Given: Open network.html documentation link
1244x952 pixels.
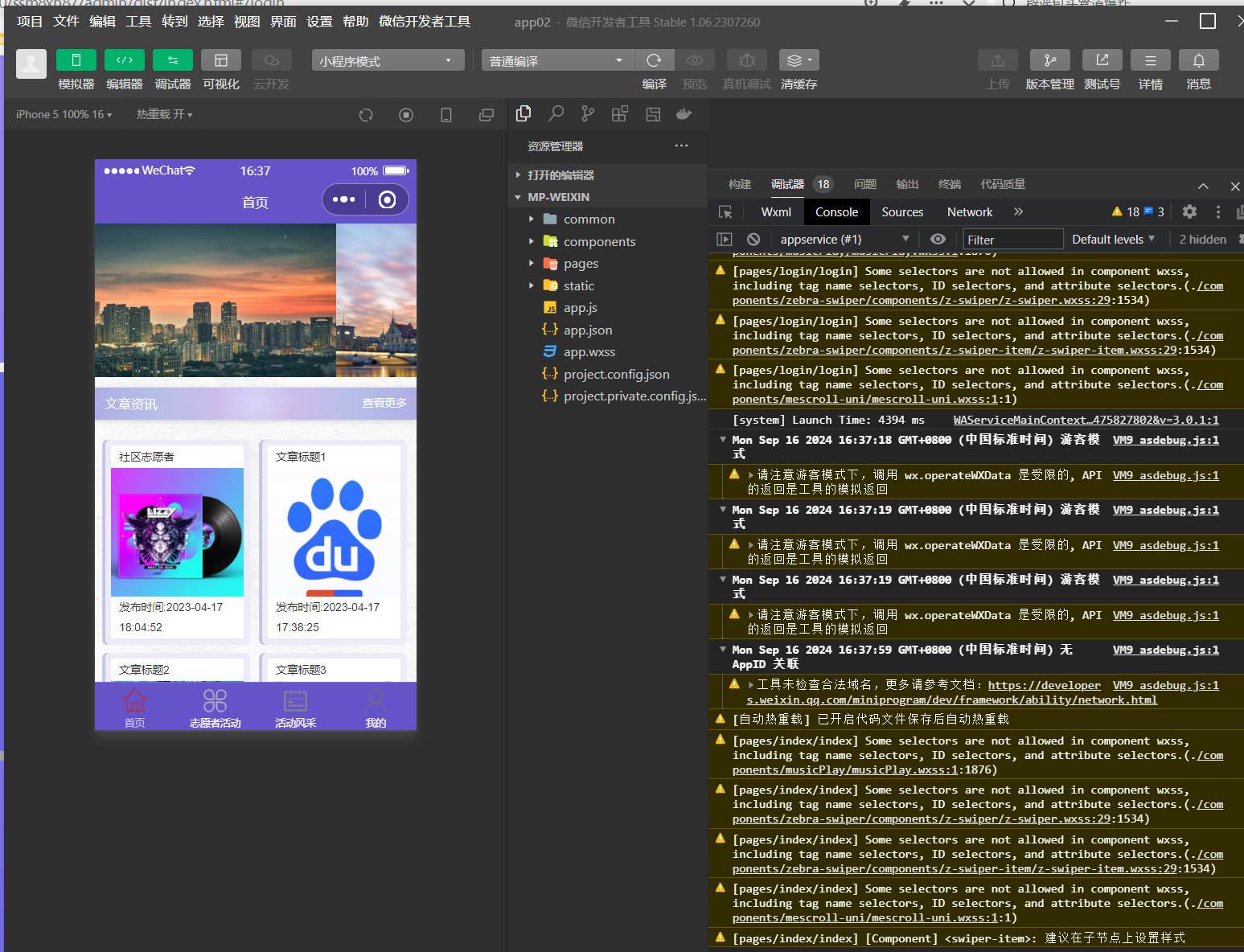Looking at the screenshot, I should 952,700.
